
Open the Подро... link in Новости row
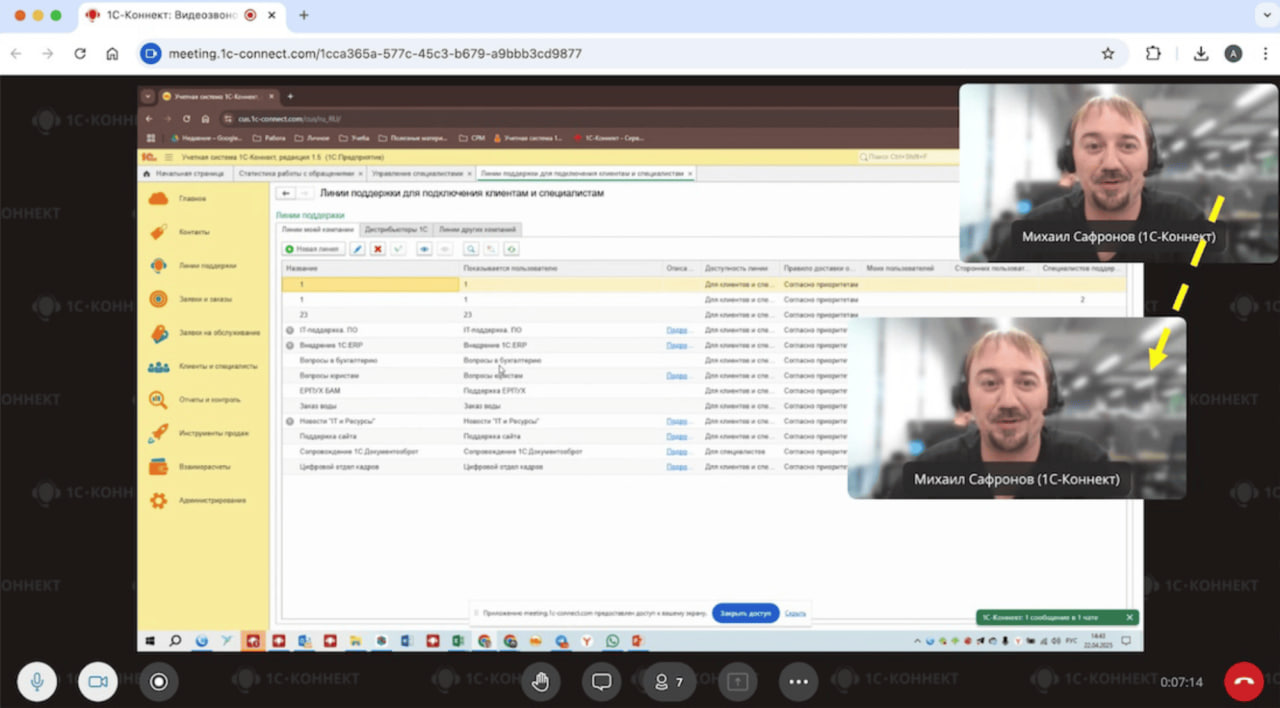[678, 421]
